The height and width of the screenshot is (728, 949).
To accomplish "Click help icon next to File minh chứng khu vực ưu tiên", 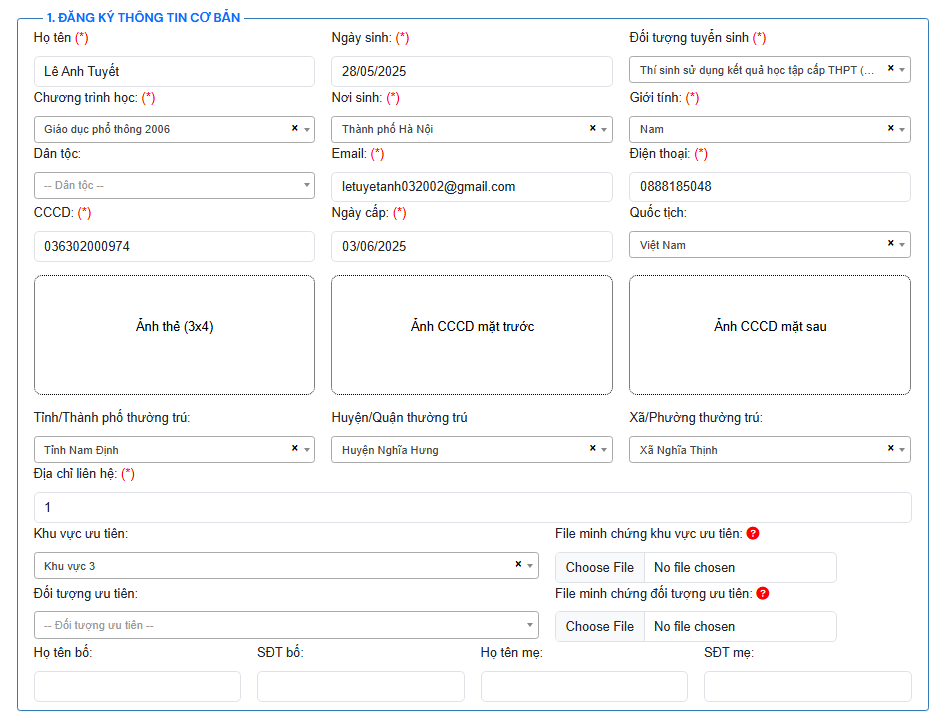I will [x=753, y=533].
